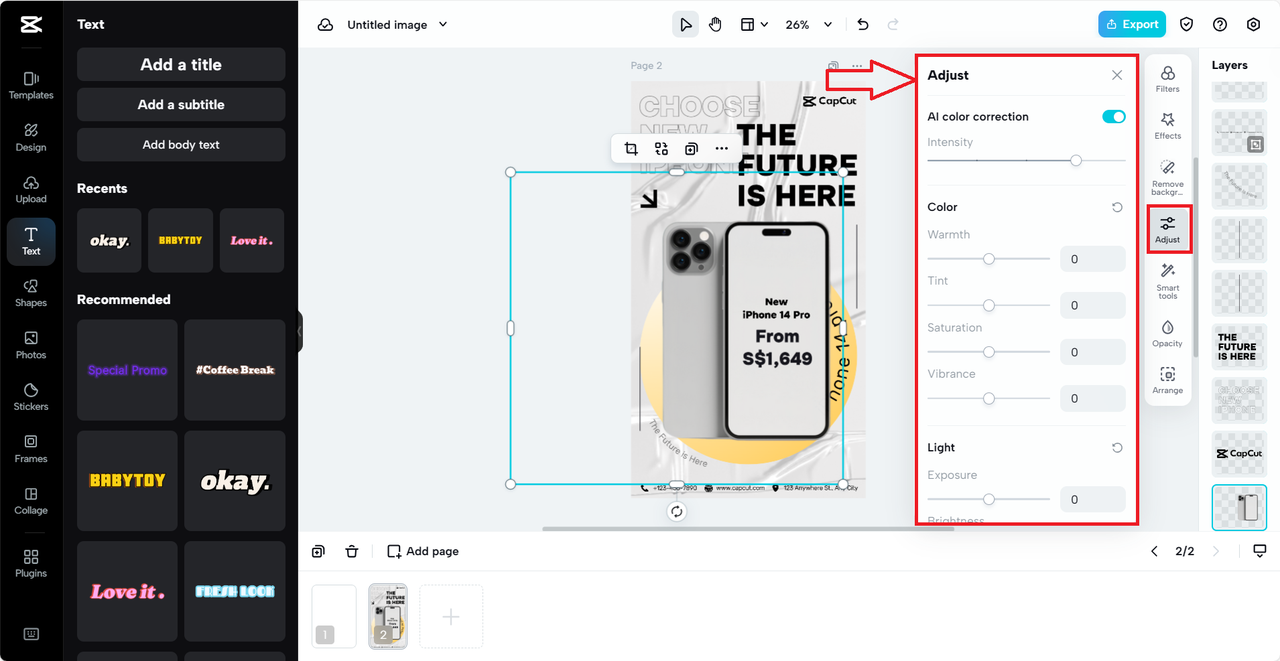
Task: Click the Warmth value field
Action: [x=1093, y=259]
